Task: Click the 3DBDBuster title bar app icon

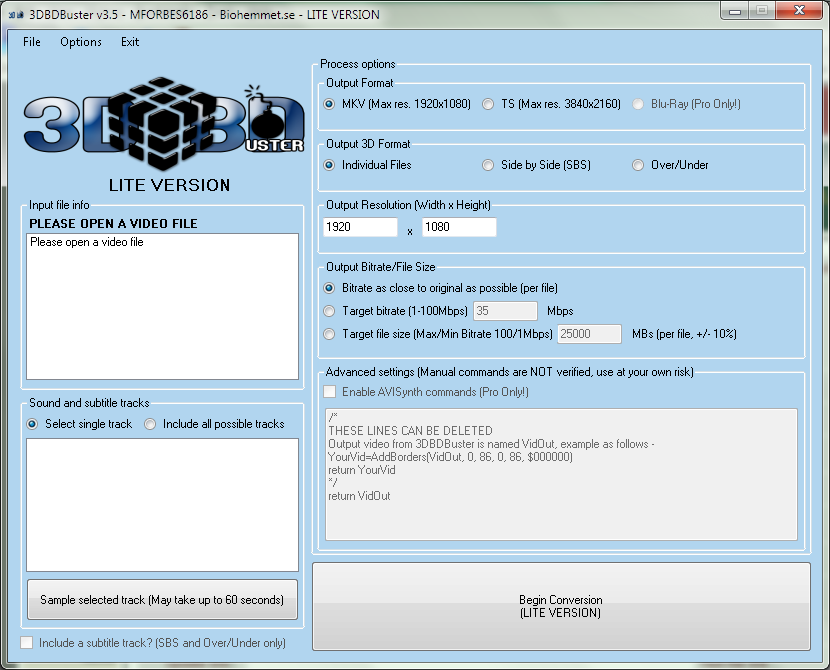Action: point(16,15)
